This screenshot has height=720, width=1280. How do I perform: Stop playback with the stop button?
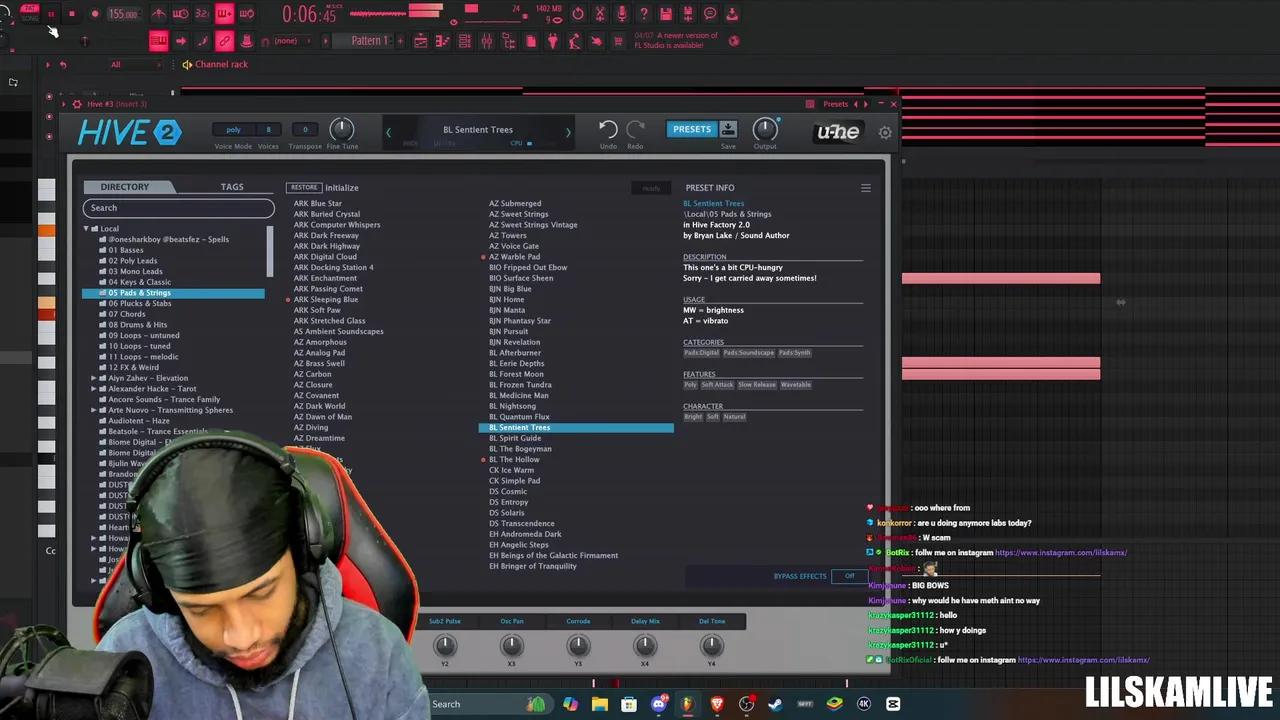tap(72, 14)
